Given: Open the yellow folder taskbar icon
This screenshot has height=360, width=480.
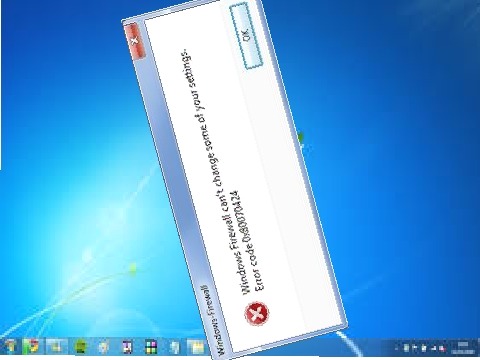Looking at the screenshot, I should pyautogui.click(x=197, y=347).
